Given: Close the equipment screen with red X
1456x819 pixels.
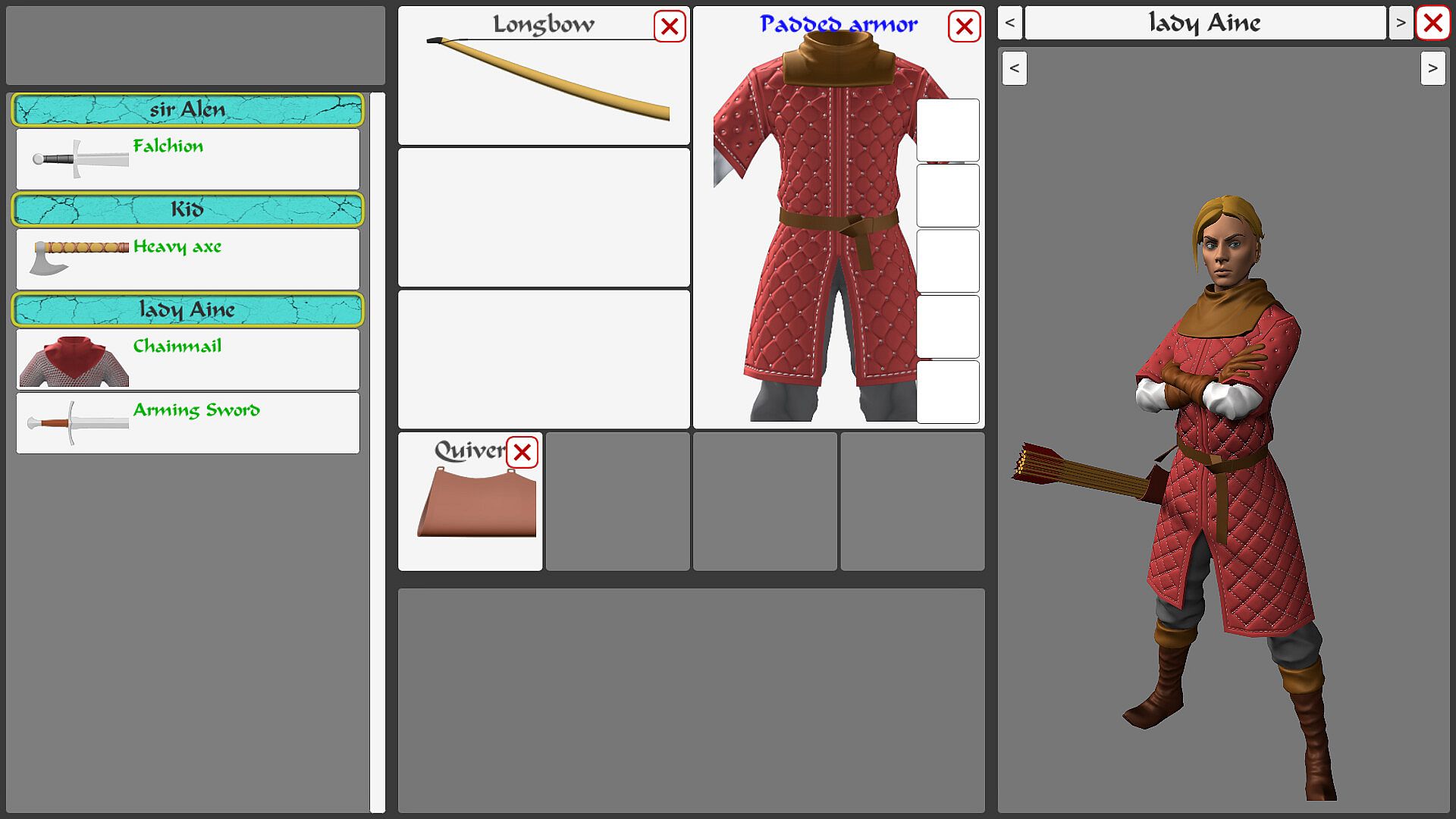Looking at the screenshot, I should point(1432,23).
